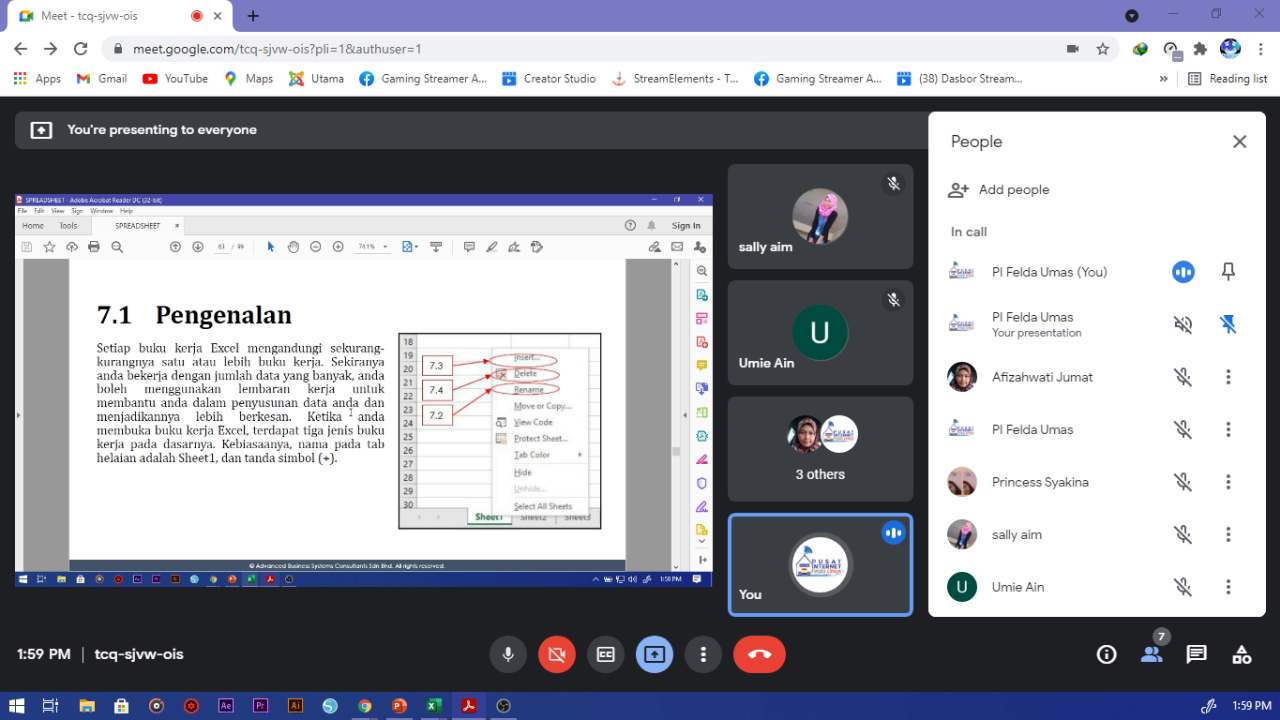The image size is (1280, 720).
Task: Open the Creator Studio bookmark
Action: 549,79
